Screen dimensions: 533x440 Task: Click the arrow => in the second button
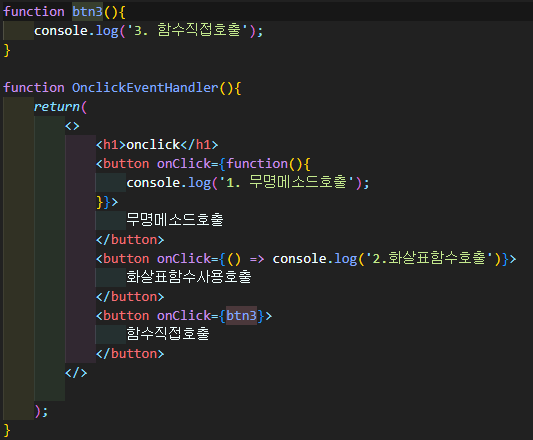(x=257, y=259)
